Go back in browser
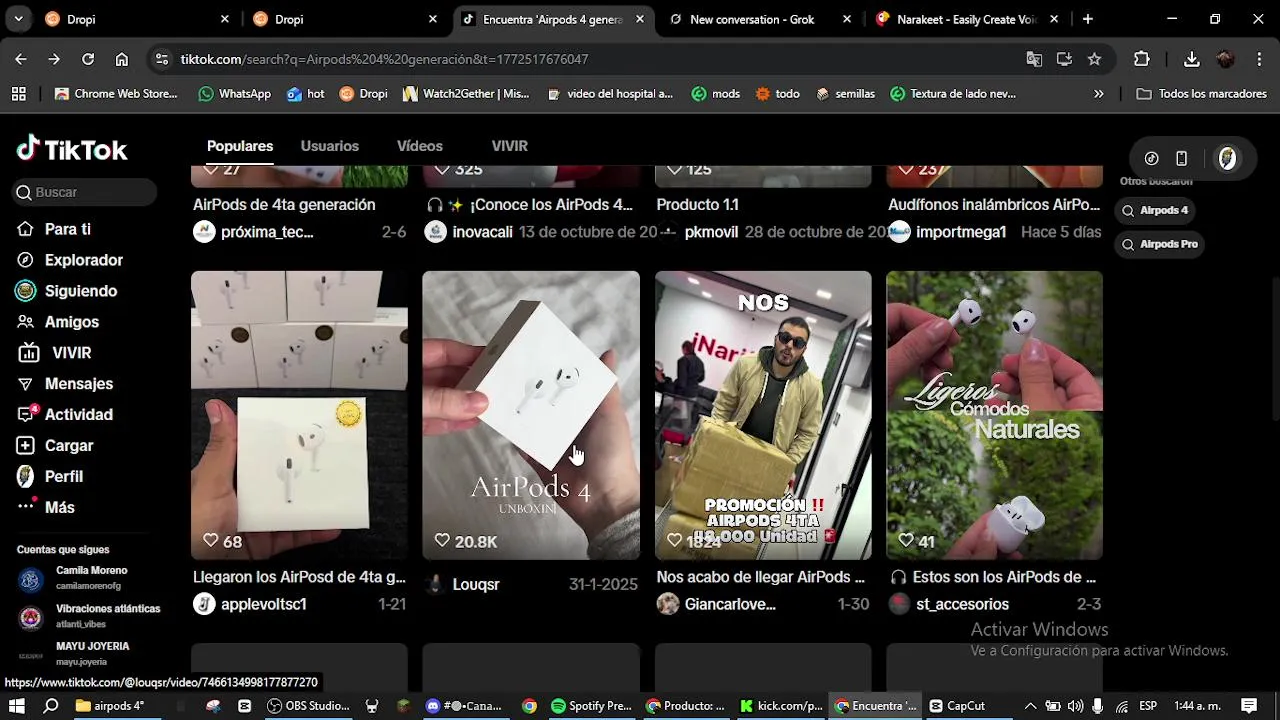Screen dimensions: 1280x720 pyautogui.click(x=21, y=59)
